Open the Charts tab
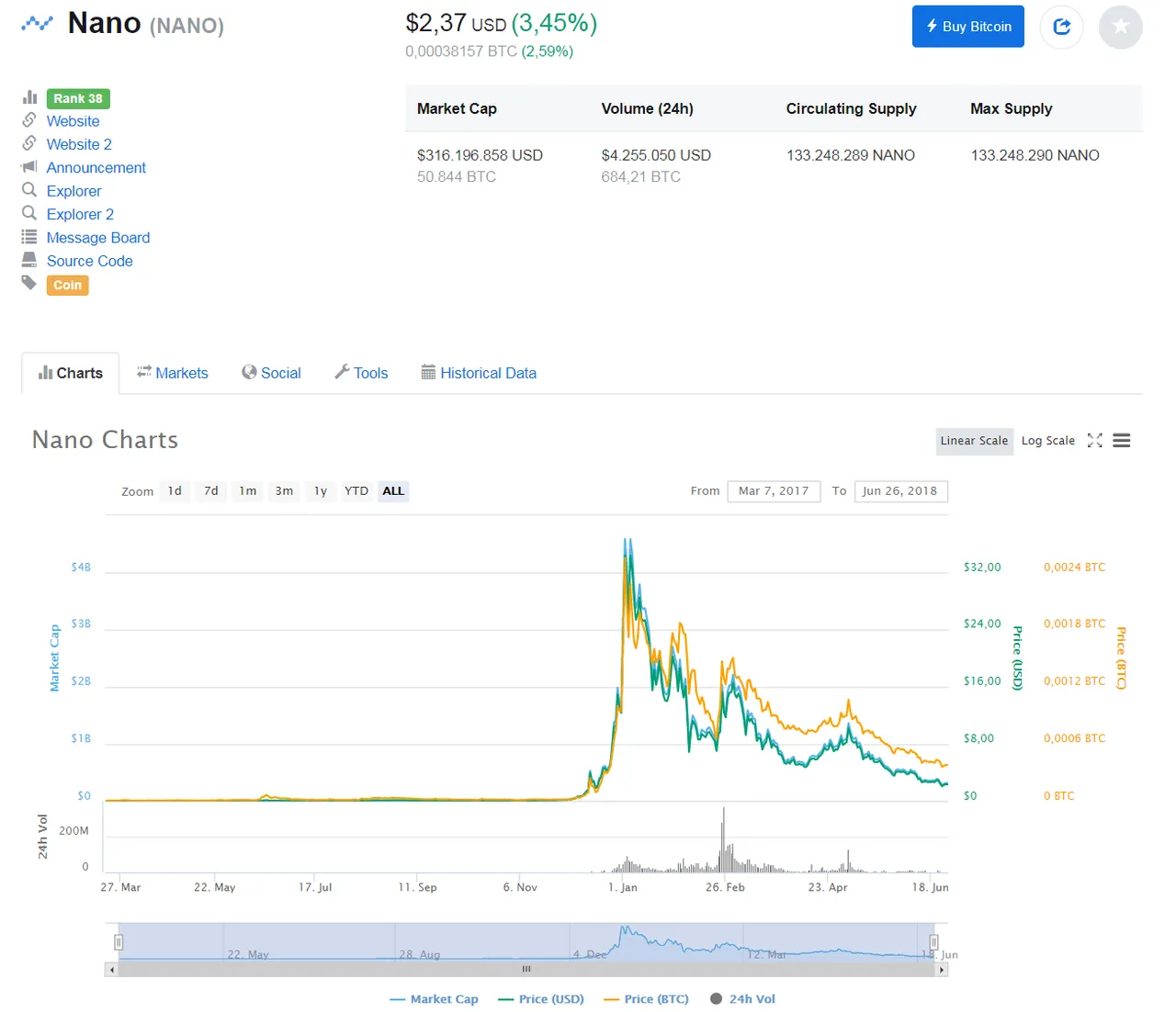This screenshot has height=1012, width=1176. pyautogui.click(x=71, y=373)
